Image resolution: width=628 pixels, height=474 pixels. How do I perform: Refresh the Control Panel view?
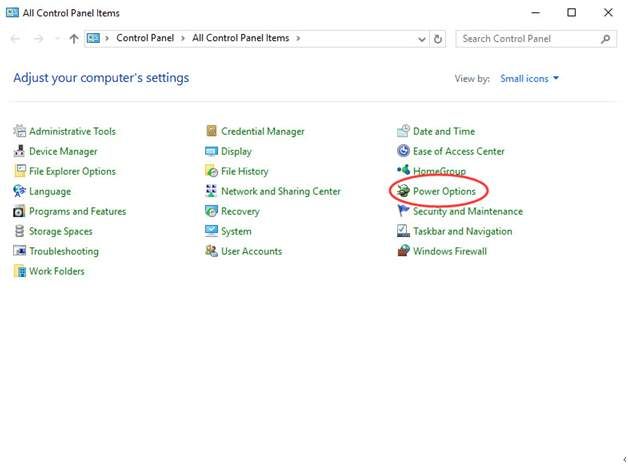tap(438, 39)
